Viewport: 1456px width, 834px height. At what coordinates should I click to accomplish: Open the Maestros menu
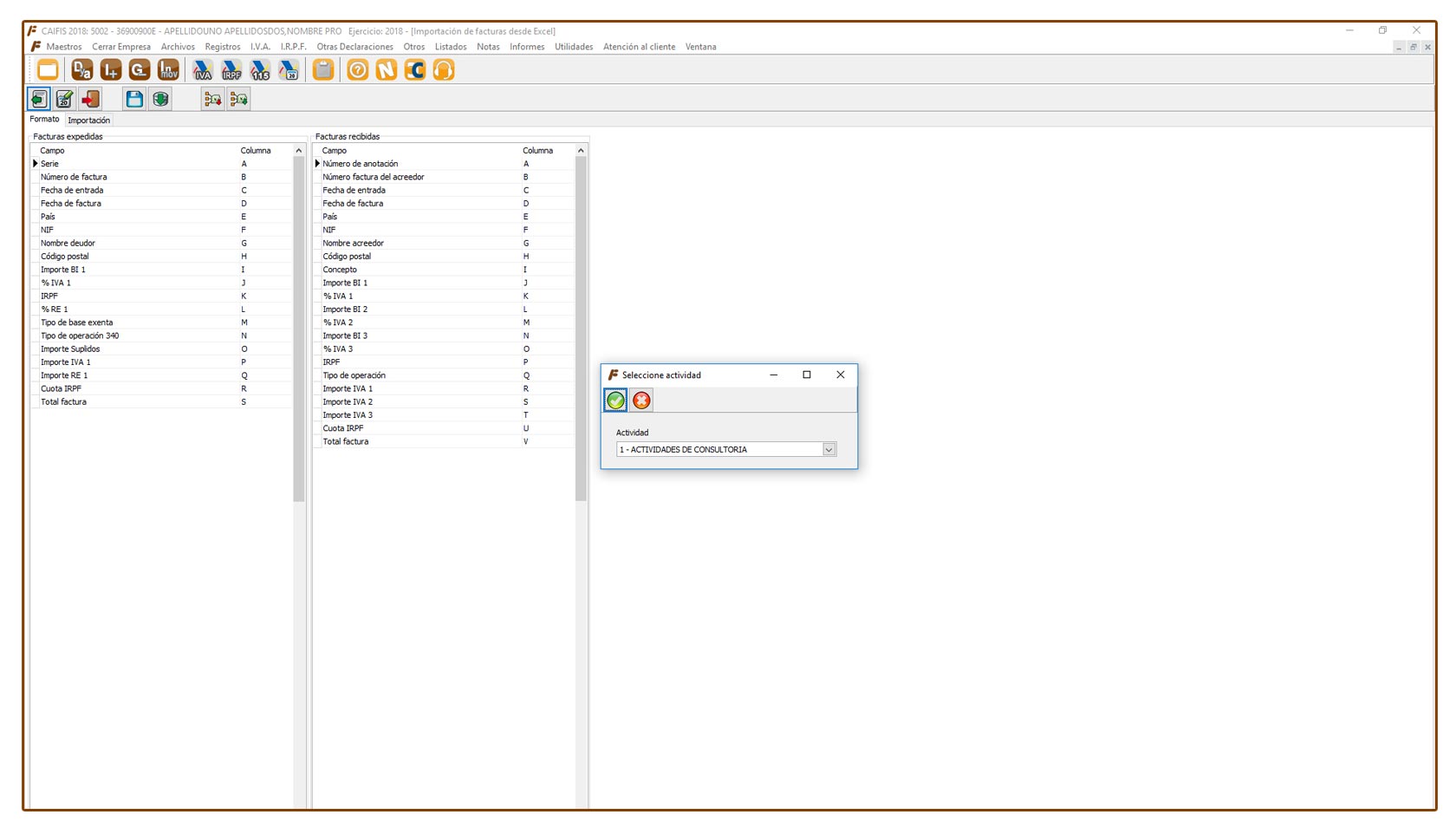coord(64,47)
